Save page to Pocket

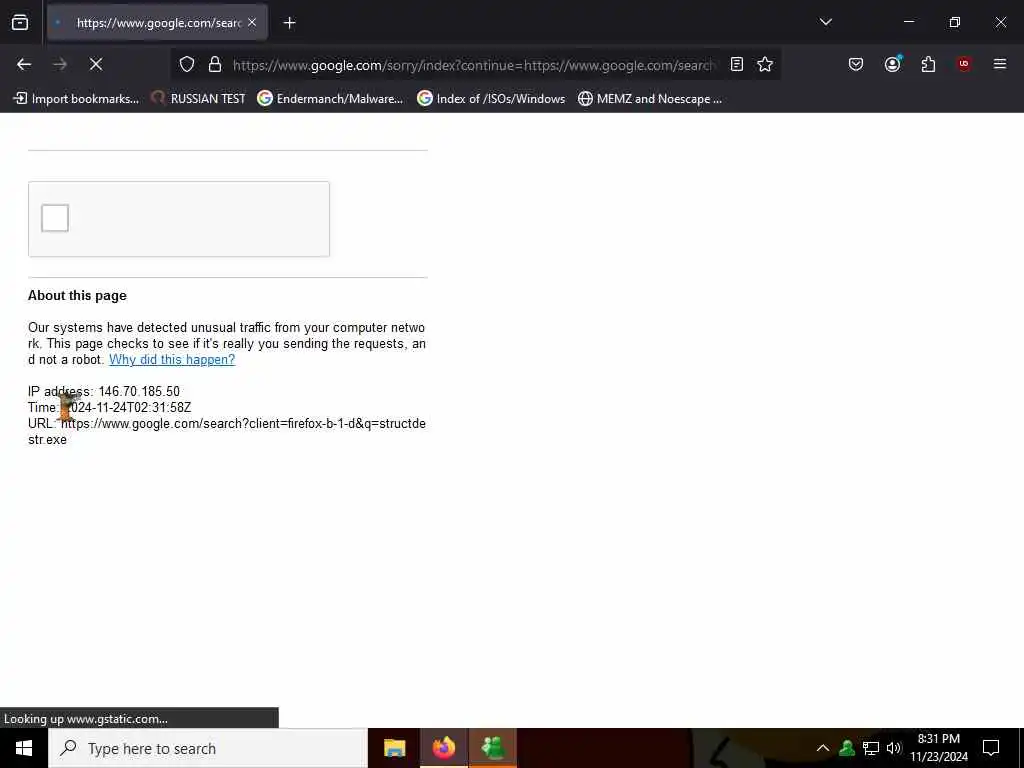click(856, 64)
